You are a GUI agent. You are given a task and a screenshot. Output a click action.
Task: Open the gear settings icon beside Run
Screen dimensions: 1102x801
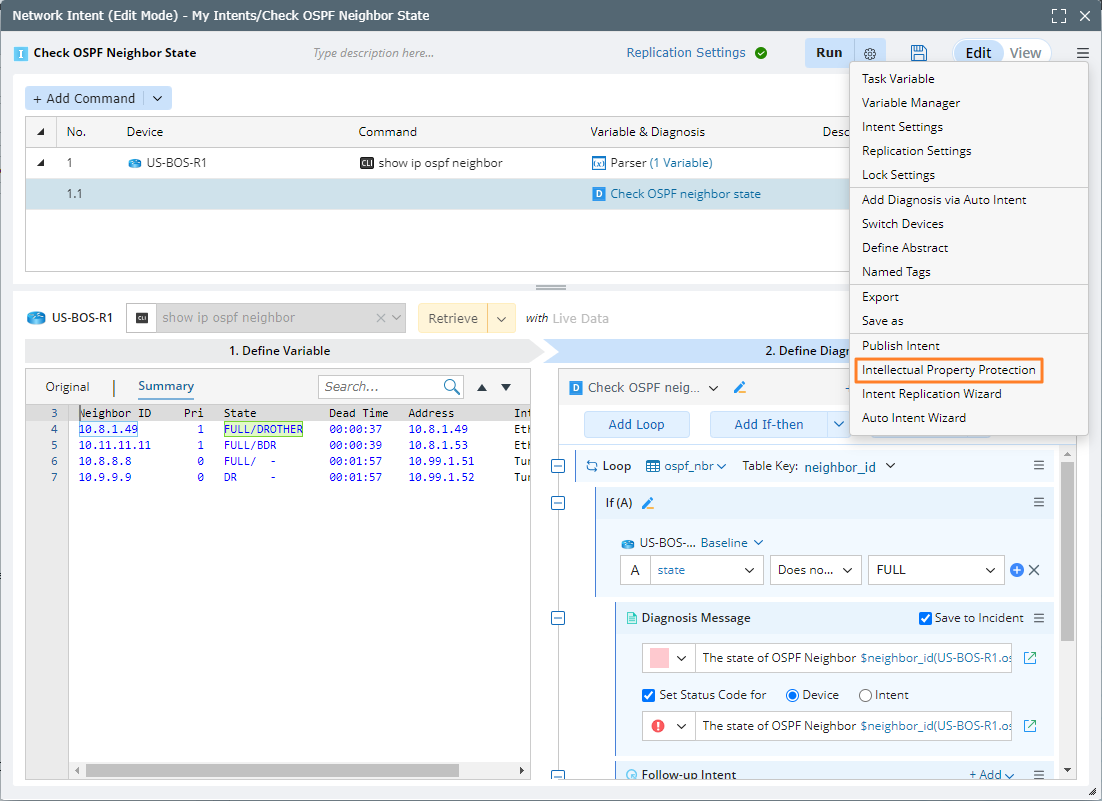(870, 53)
